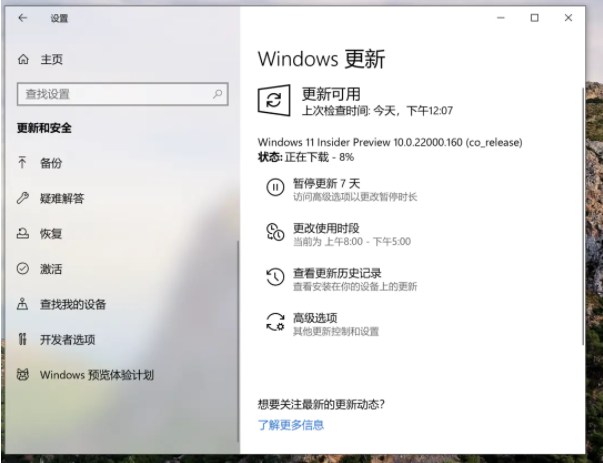Go to 主页 settings home

coord(52,60)
